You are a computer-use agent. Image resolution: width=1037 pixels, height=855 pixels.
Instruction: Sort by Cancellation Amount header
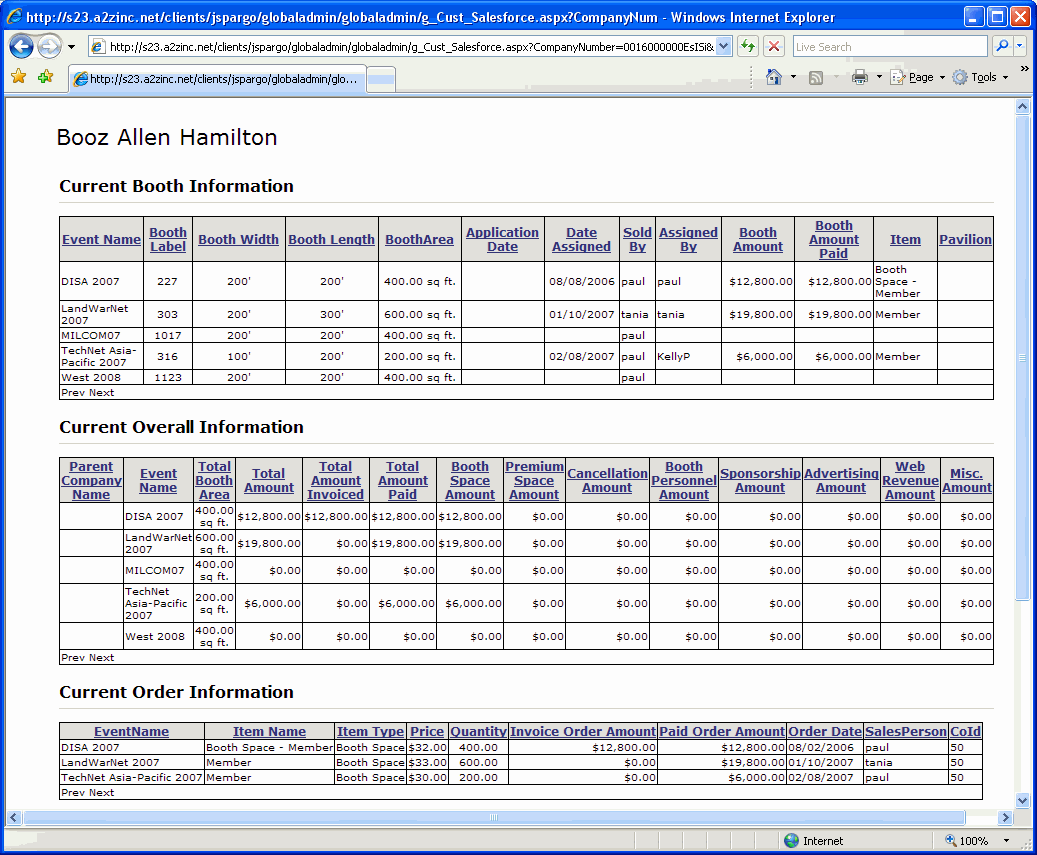pos(607,480)
